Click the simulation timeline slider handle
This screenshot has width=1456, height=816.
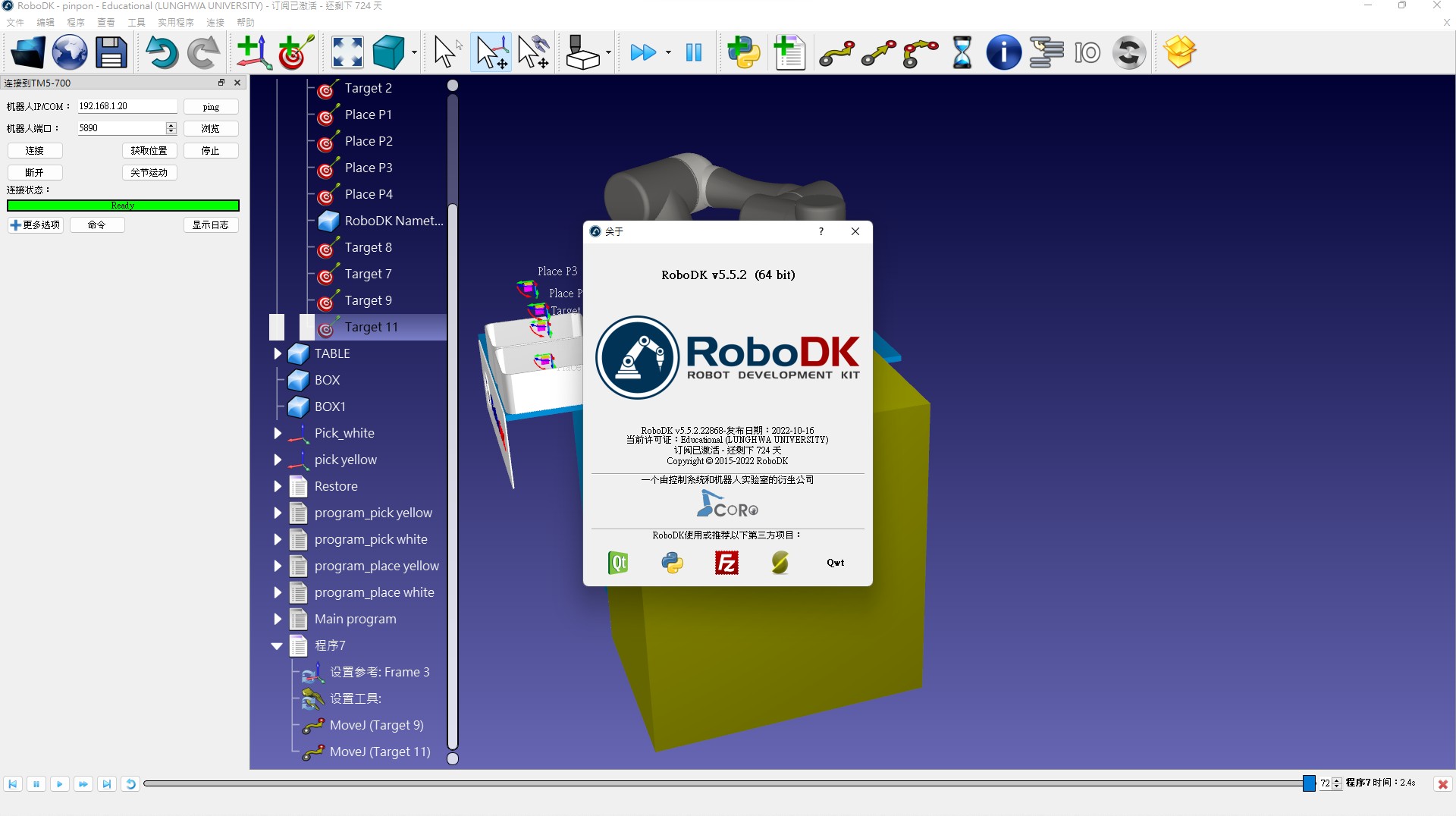point(1309,784)
